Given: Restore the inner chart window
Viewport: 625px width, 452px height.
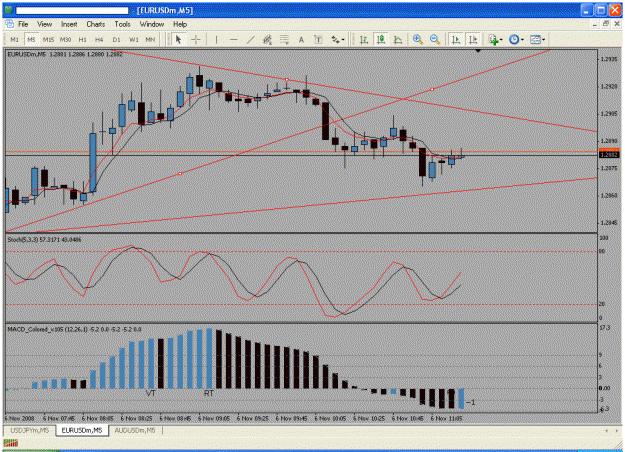Looking at the screenshot, I should coord(605,24).
